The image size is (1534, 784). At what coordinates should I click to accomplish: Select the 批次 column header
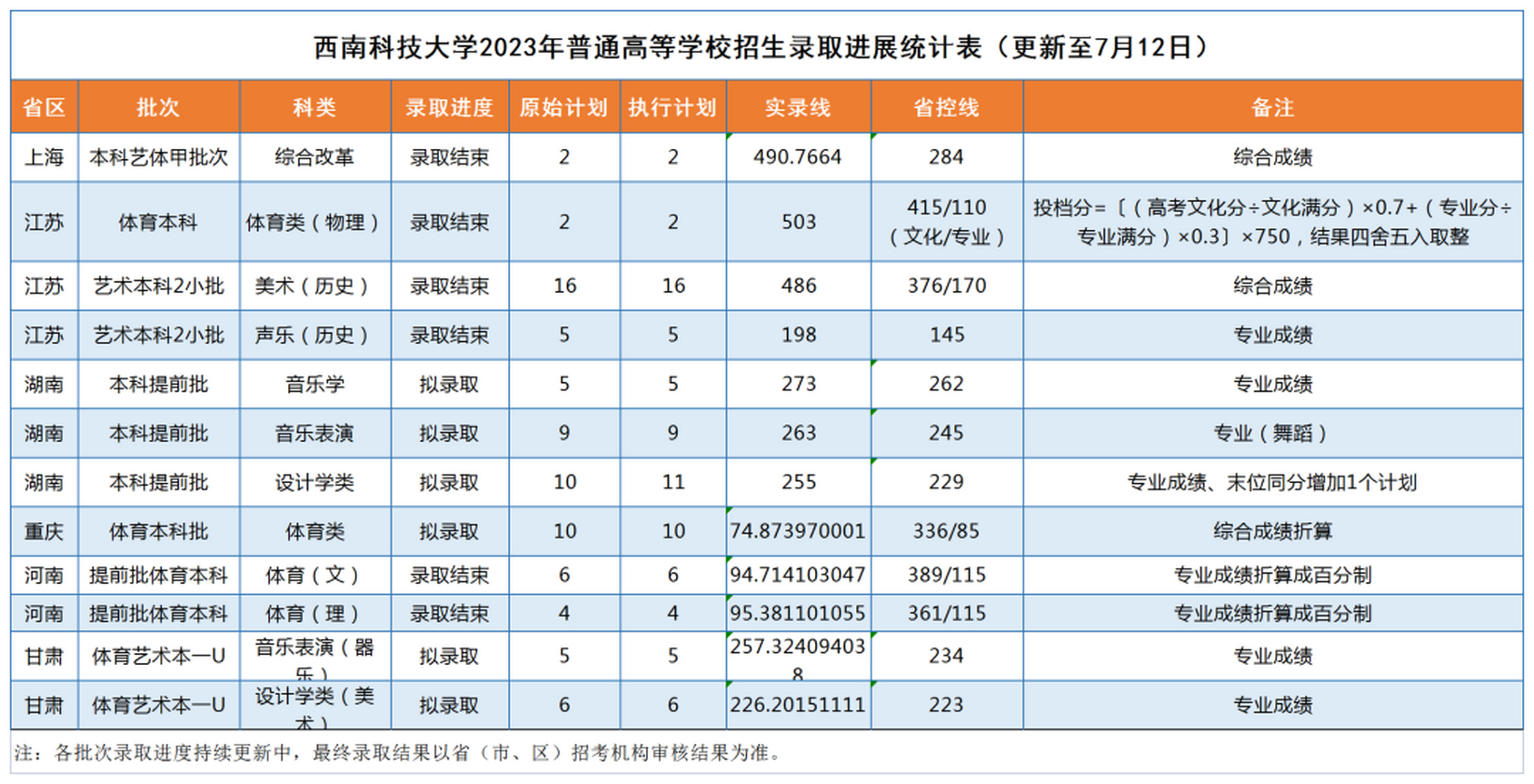[158, 107]
